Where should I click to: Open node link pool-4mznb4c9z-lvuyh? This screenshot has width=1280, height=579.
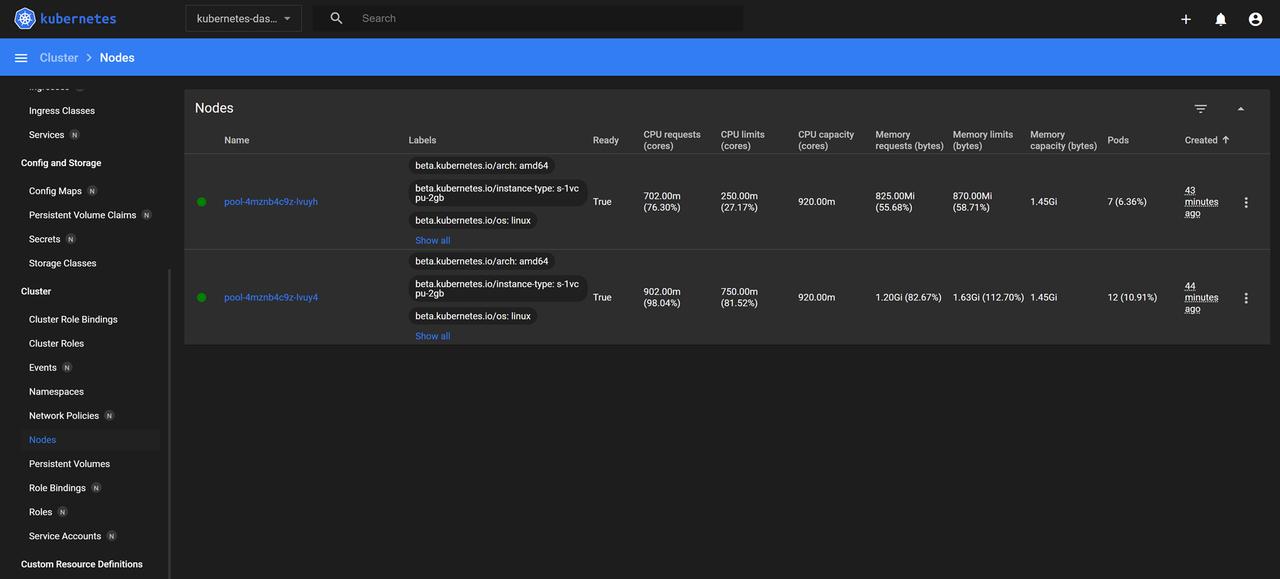pos(270,202)
